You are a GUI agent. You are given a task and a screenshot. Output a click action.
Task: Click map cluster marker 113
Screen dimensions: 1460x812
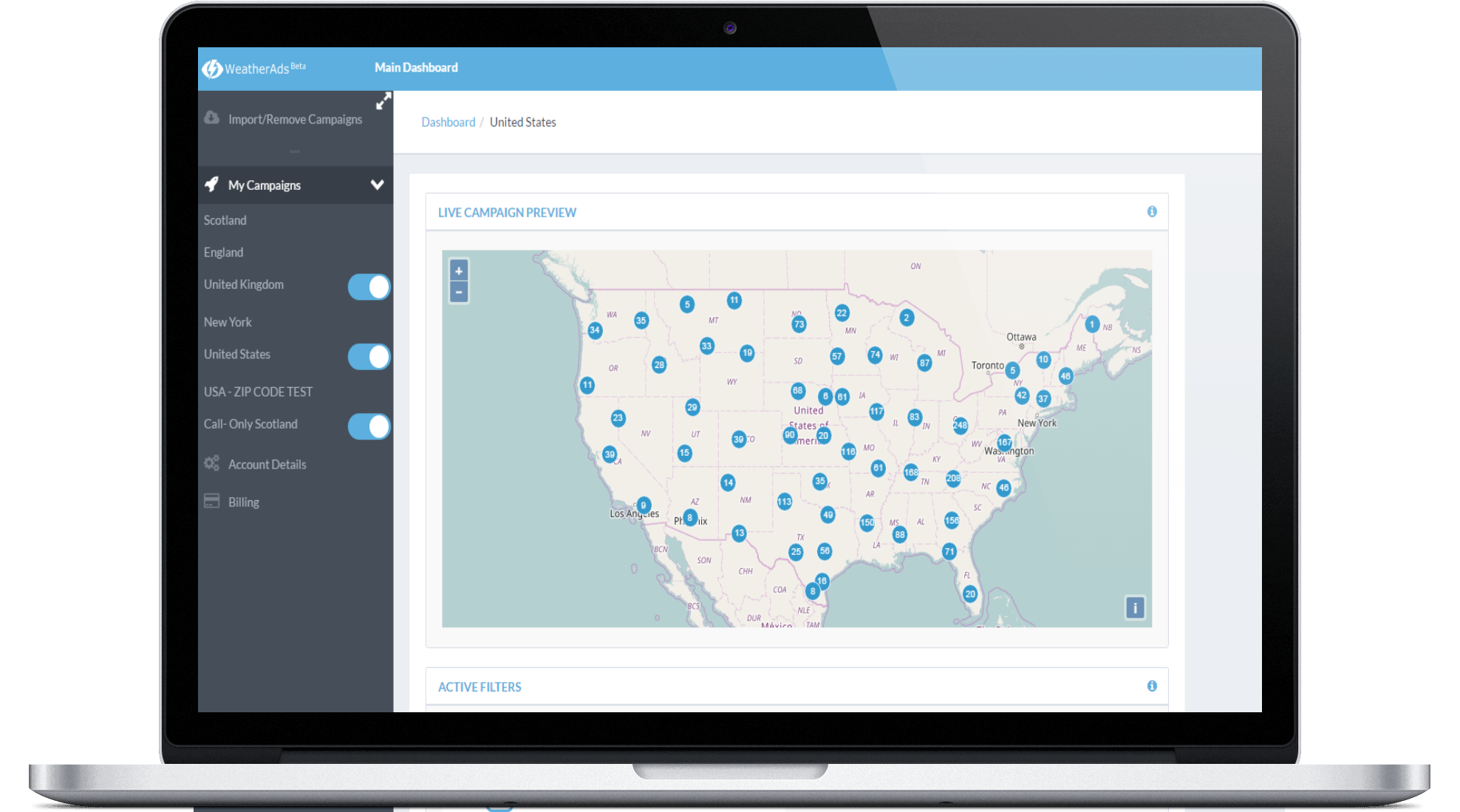tap(785, 502)
